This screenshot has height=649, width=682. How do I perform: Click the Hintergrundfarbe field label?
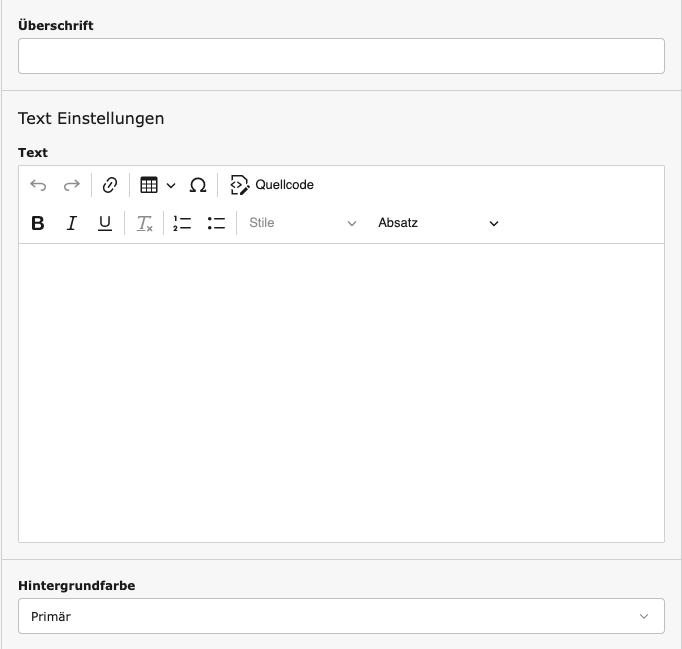[x=76, y=586]
